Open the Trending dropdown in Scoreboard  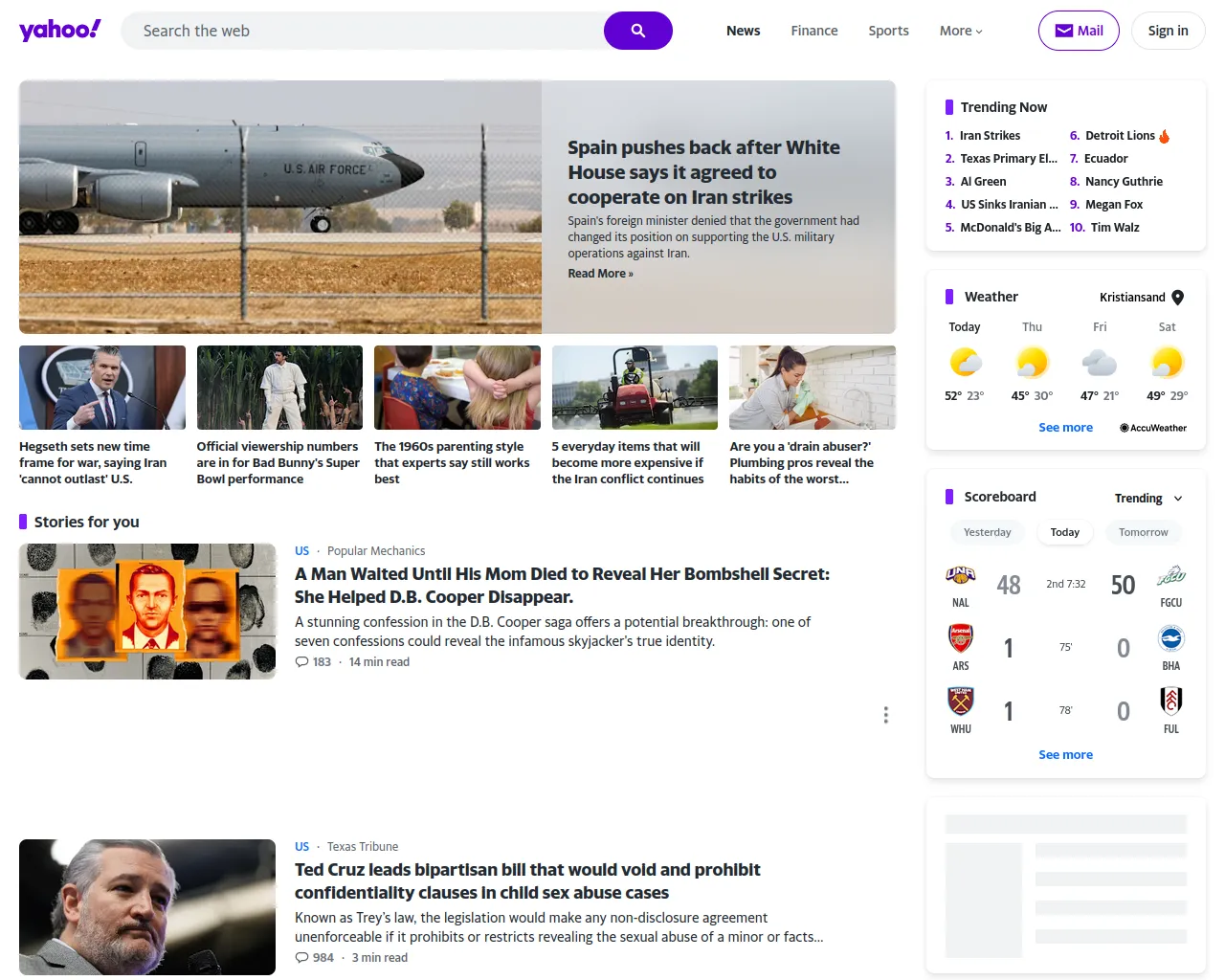click(1147, 498)
